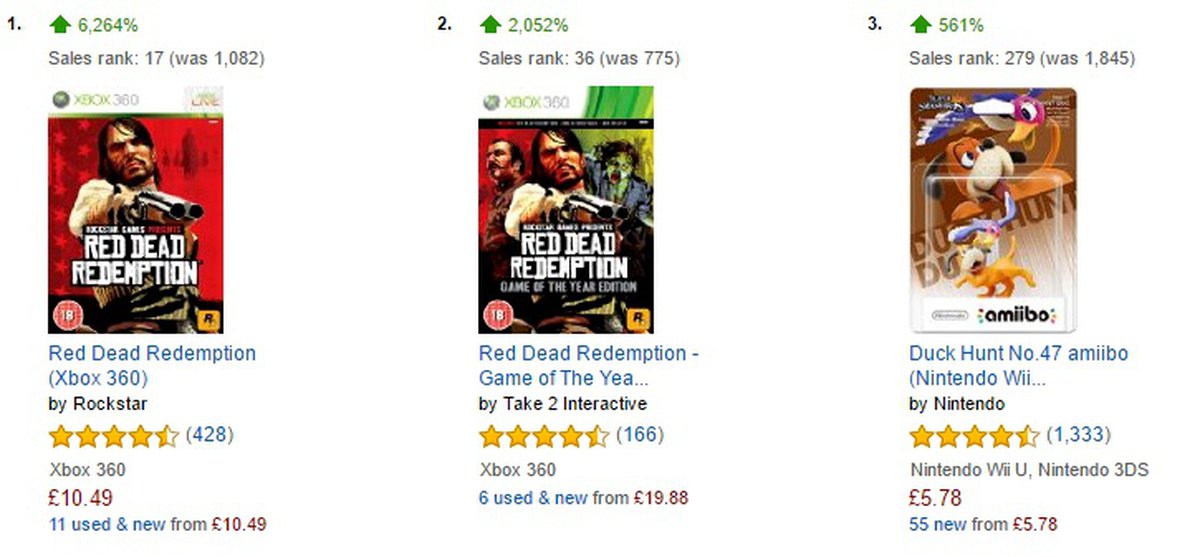
Task: Open the Game of the Year Edition cover image
Action: coord(566,210)
